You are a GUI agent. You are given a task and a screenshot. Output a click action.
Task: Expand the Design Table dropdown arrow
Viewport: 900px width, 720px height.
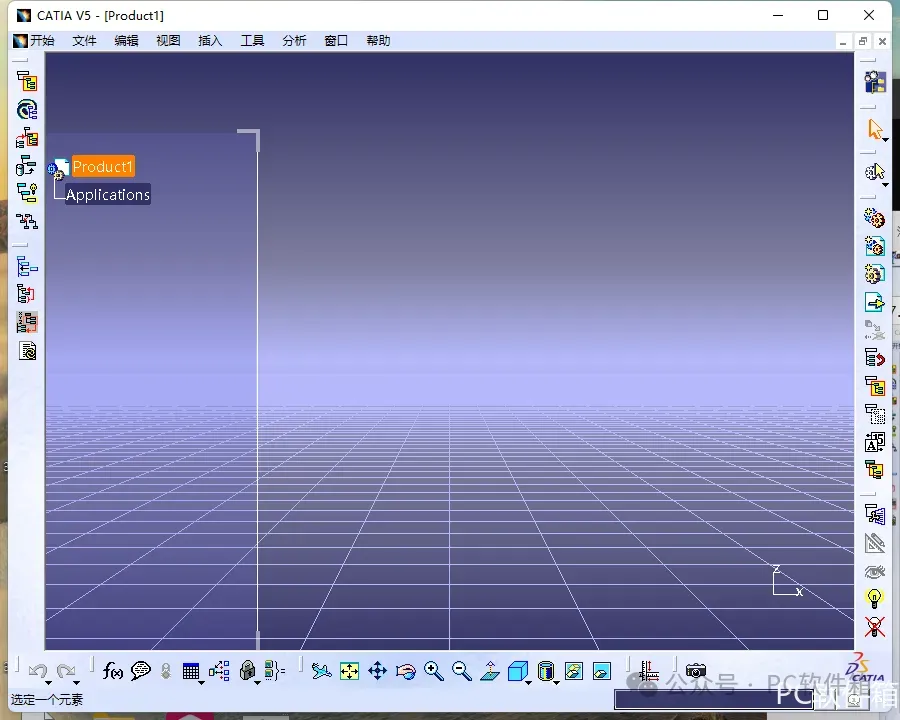point(201,683)
